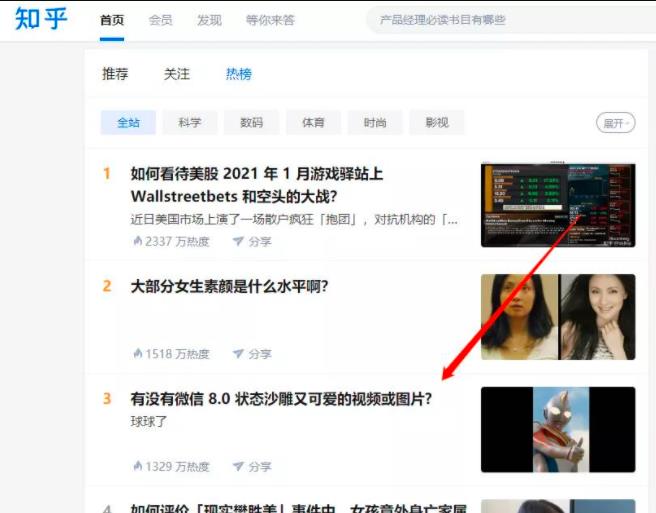656x513 pixels.
Task: Select the 全站 category filter
Action: pyautogui.click(x=128, y=123)
